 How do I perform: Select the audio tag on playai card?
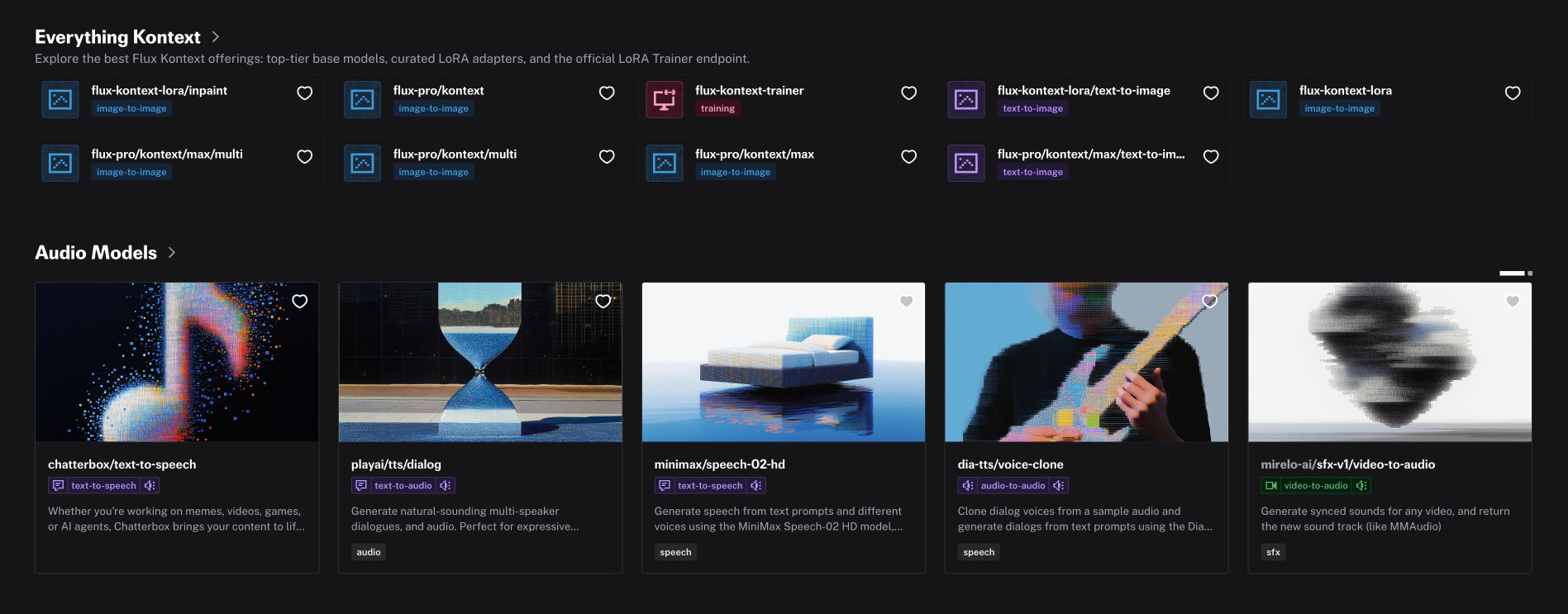point(369,552)
